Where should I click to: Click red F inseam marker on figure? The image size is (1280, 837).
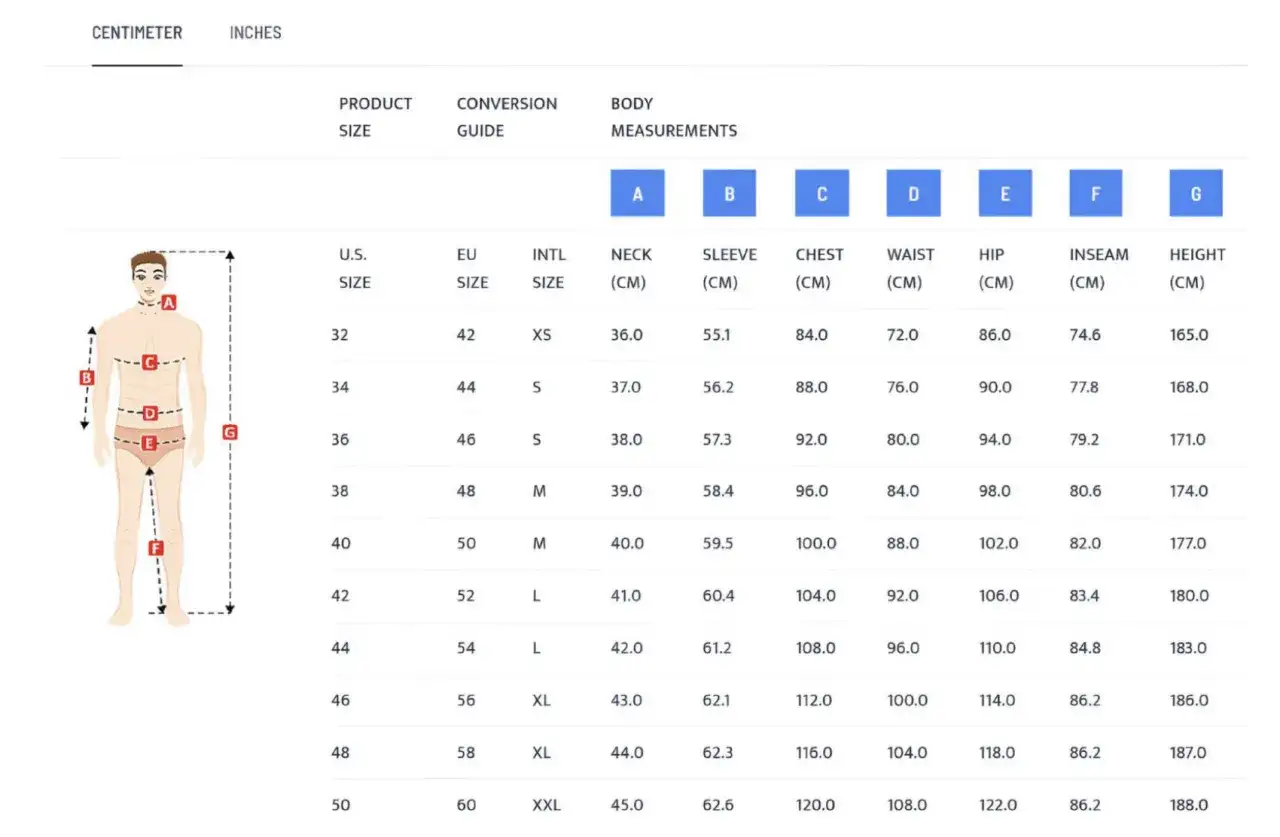point(155,548)
